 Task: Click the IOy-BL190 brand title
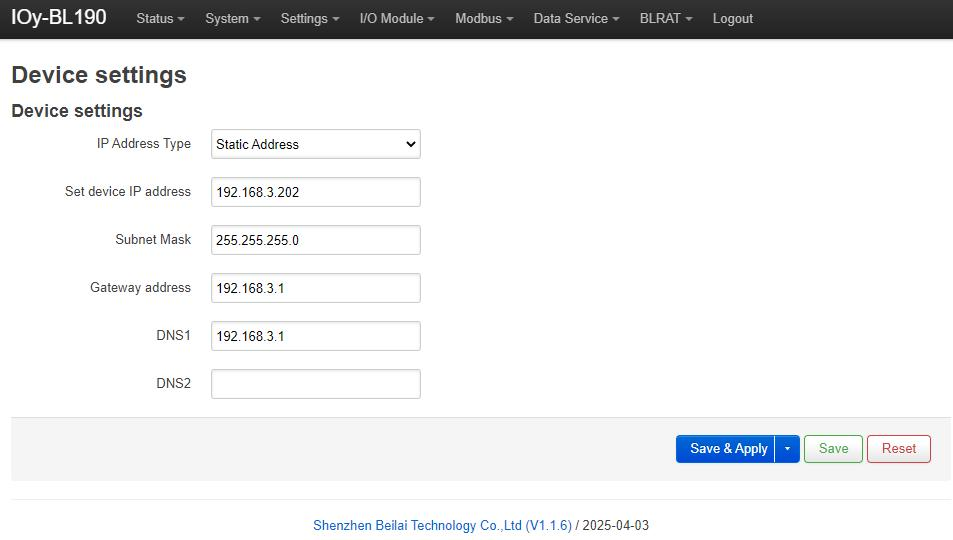point(59,17)
